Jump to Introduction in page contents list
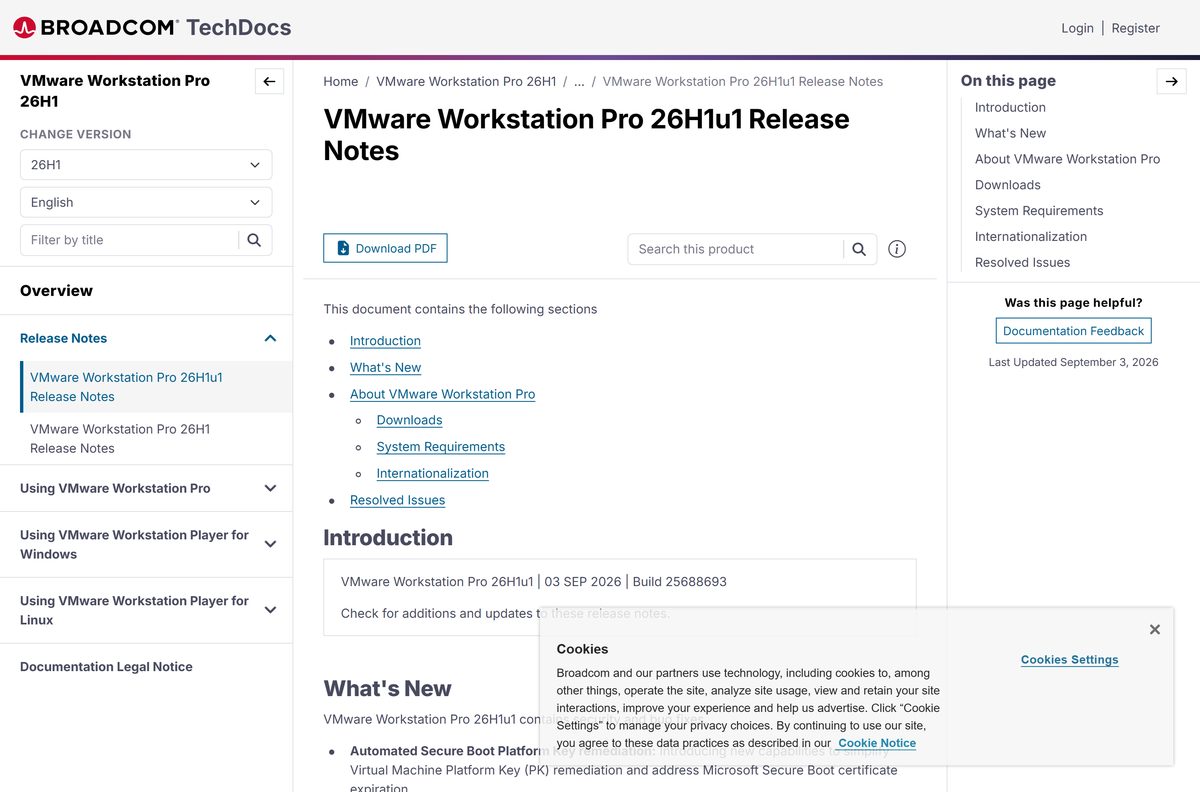The height and width of the screenshot is (792, 1200). coord(385,341)
